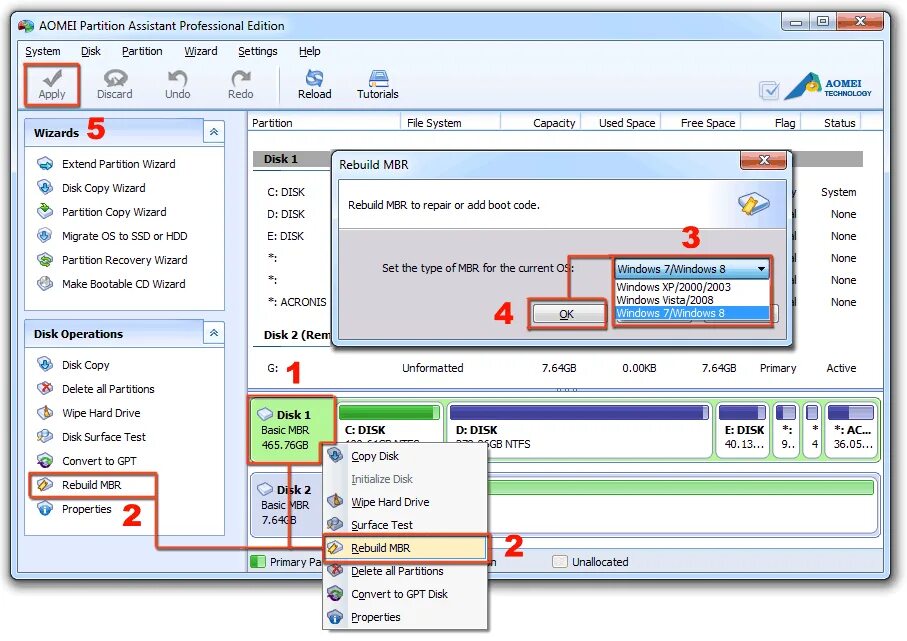This screenshot has width=907, height=641.
Task: Click the Reload toolbar icon
Action: point(315,85)
